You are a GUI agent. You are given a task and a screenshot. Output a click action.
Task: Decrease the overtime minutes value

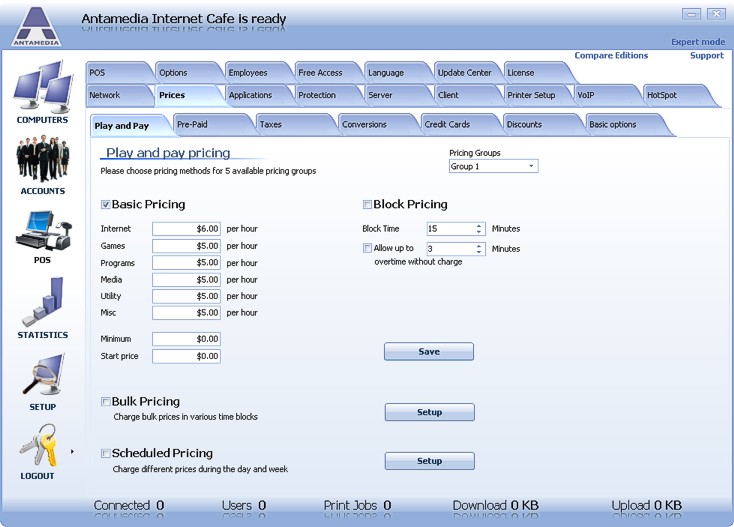point(479,252)
